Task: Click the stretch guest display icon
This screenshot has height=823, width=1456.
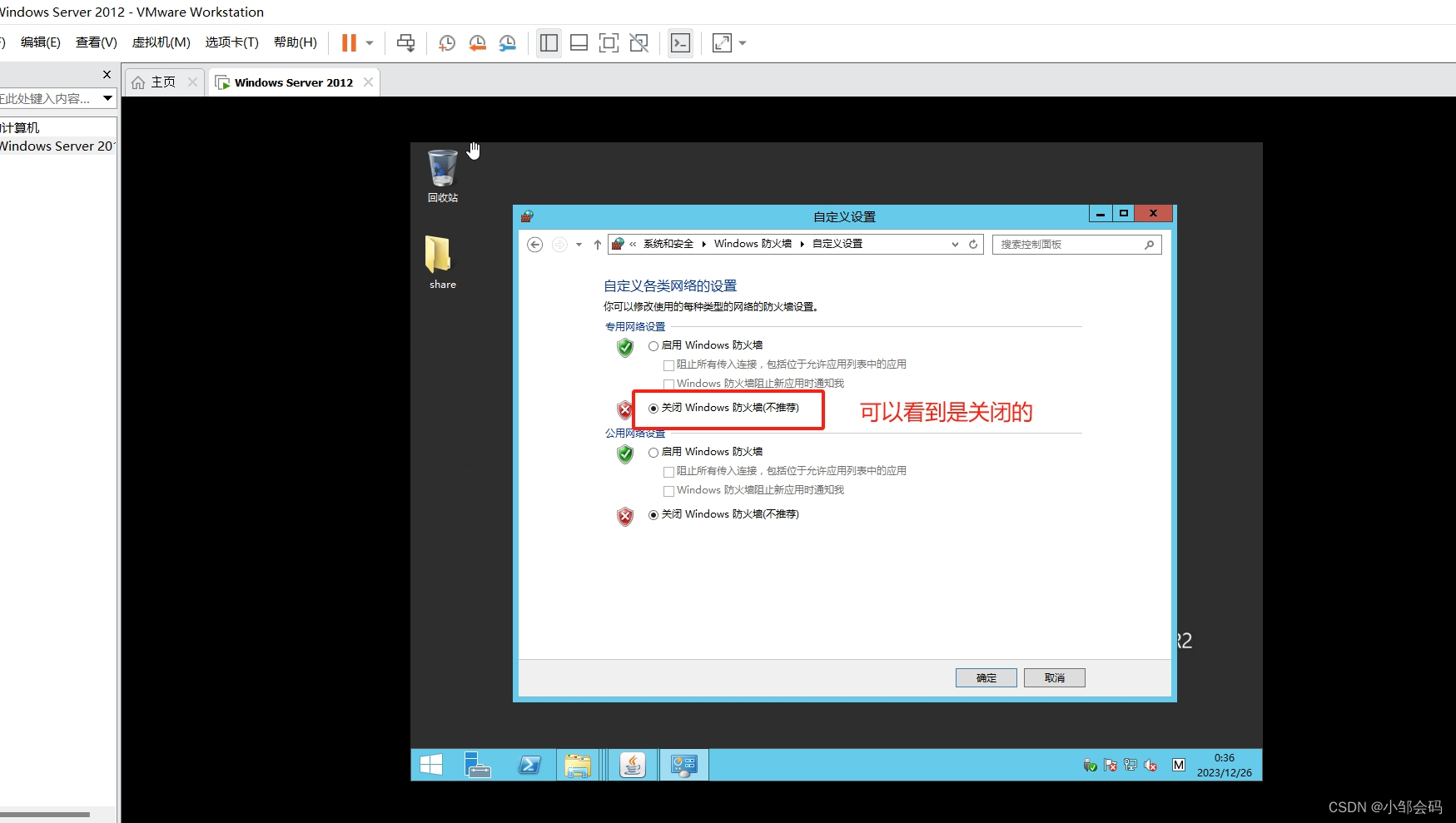Action: coord(722,43)
